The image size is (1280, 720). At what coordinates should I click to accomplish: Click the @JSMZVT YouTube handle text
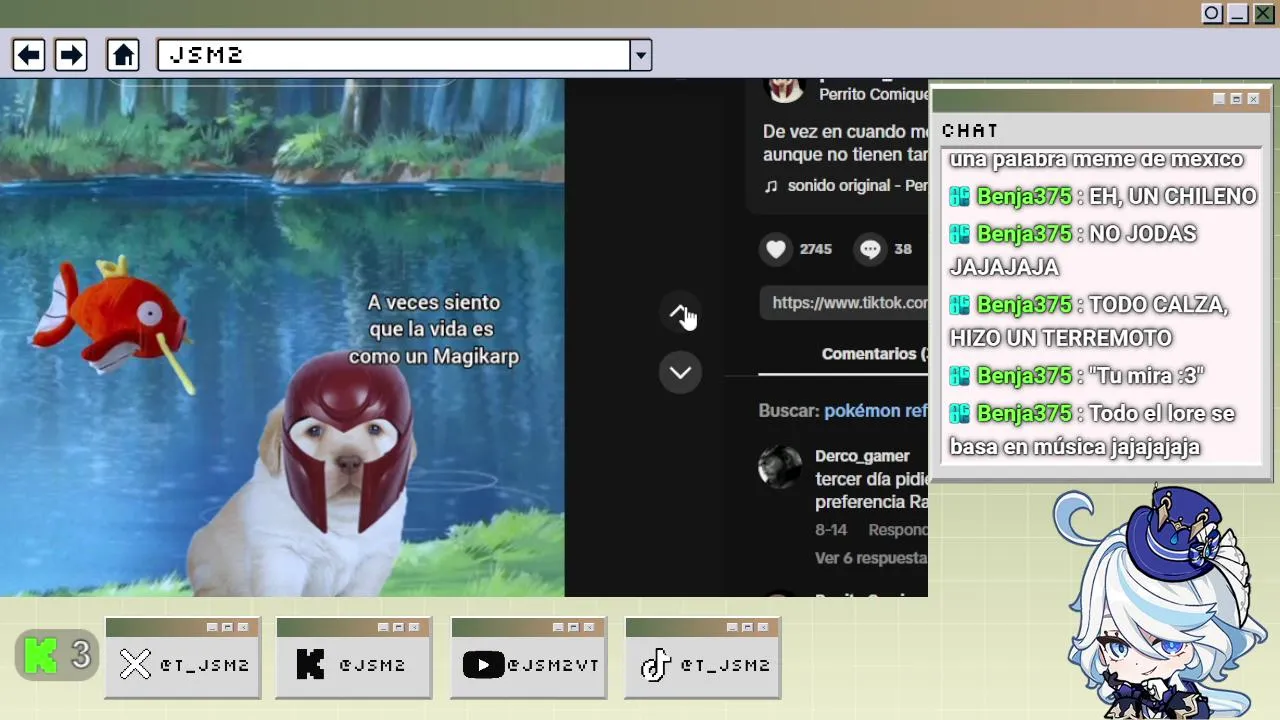coord(553,665)
